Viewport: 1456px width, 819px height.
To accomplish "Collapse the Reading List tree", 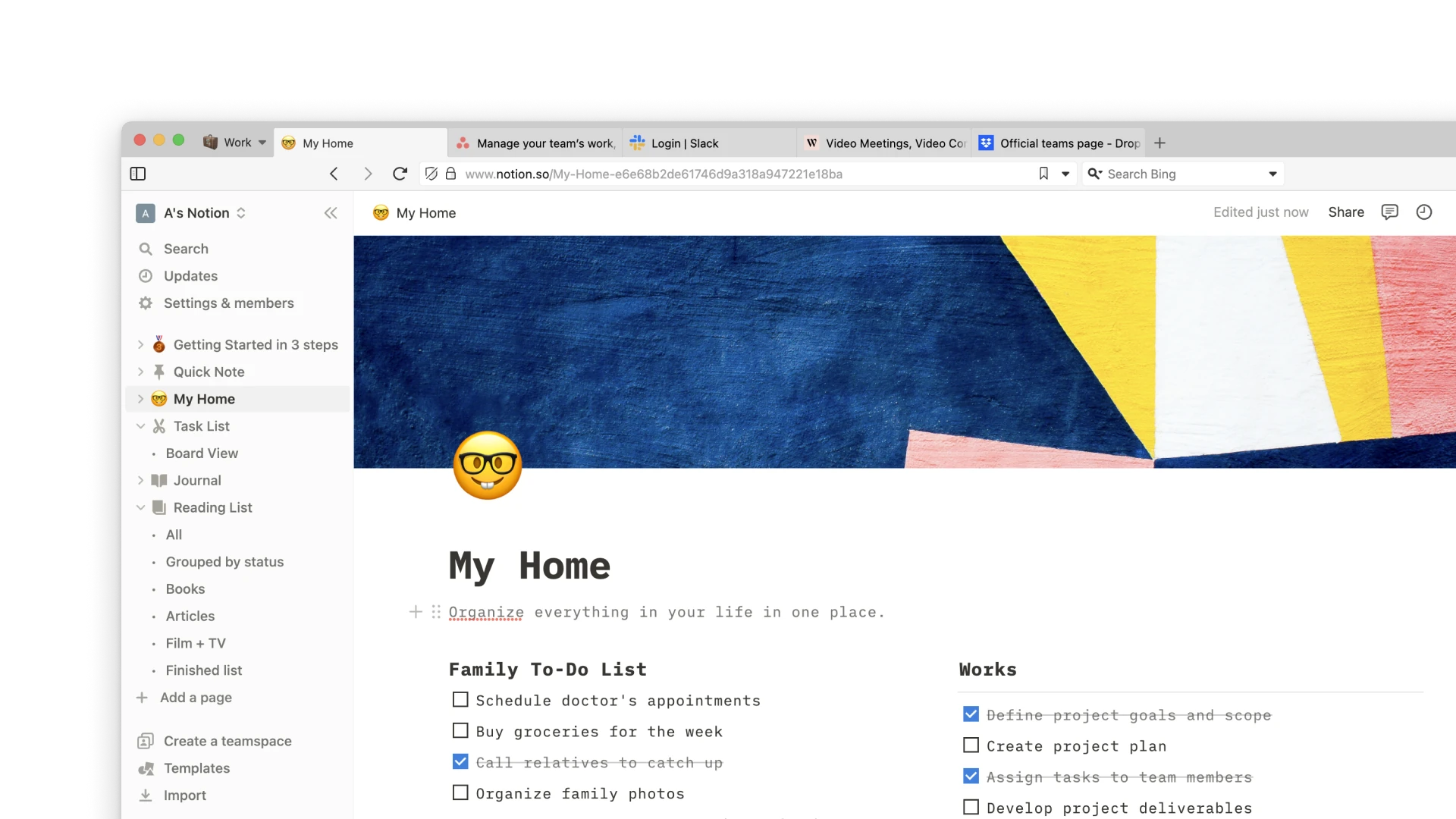I will point(140,508).
